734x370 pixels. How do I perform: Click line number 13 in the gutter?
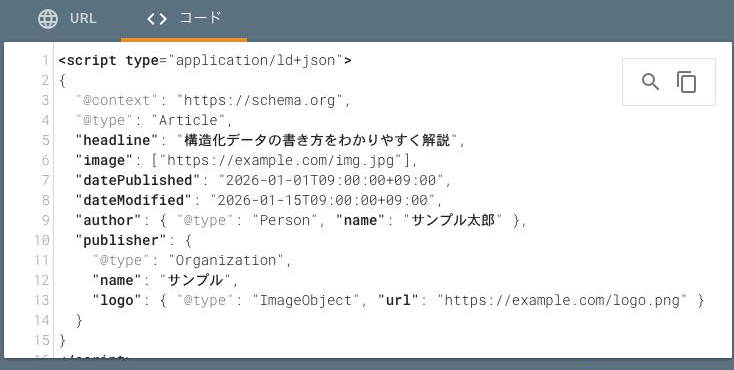pyautogui.click(x=41, y=300)
